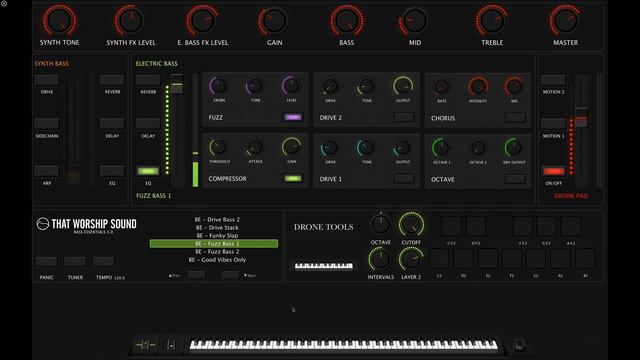Enable the DRIVE 1 pedal switch
Viewport: 640px width, 360px height.
click(404, 178)
